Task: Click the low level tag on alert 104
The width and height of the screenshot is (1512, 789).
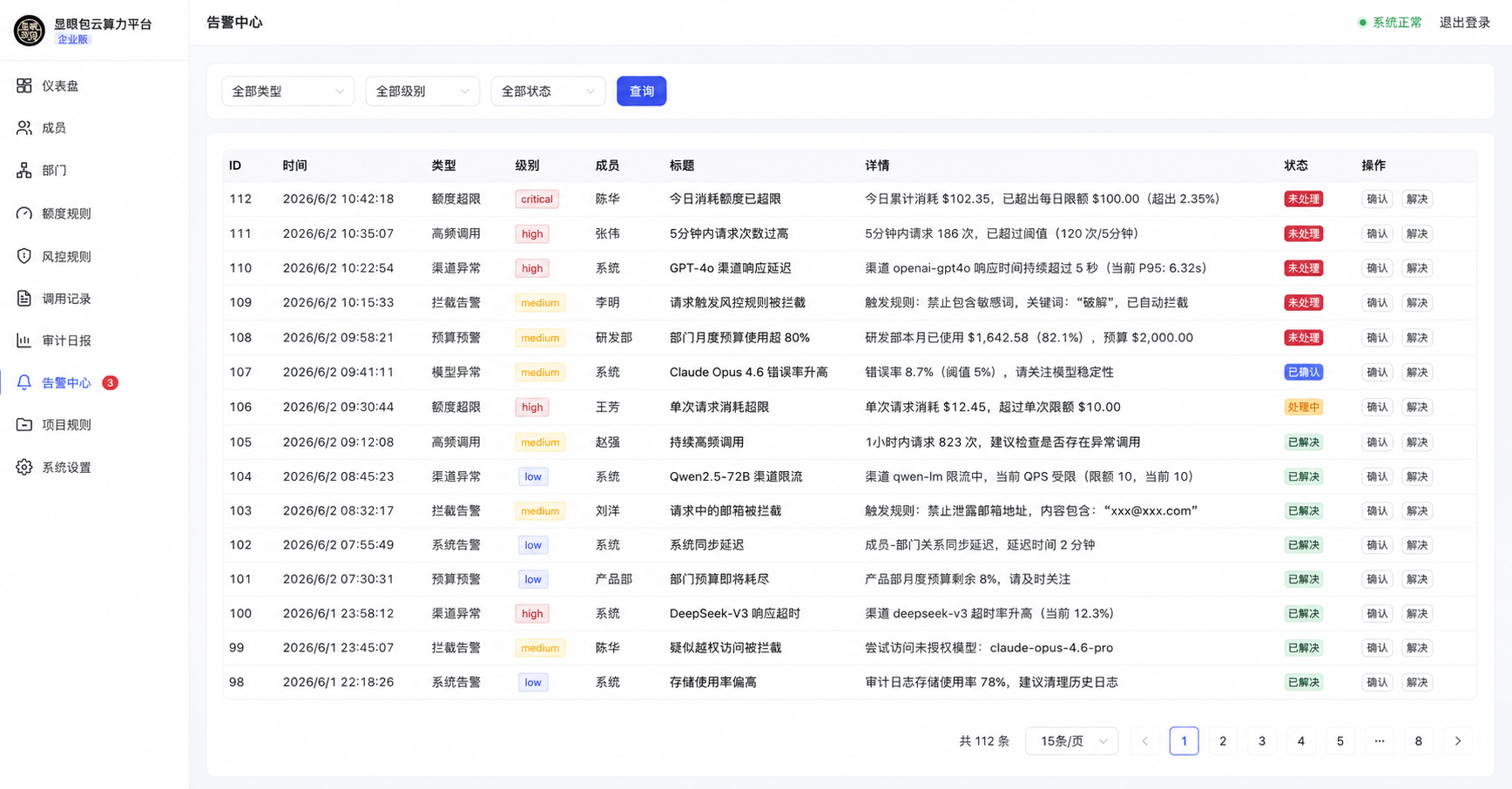Action: click(533, 477)
